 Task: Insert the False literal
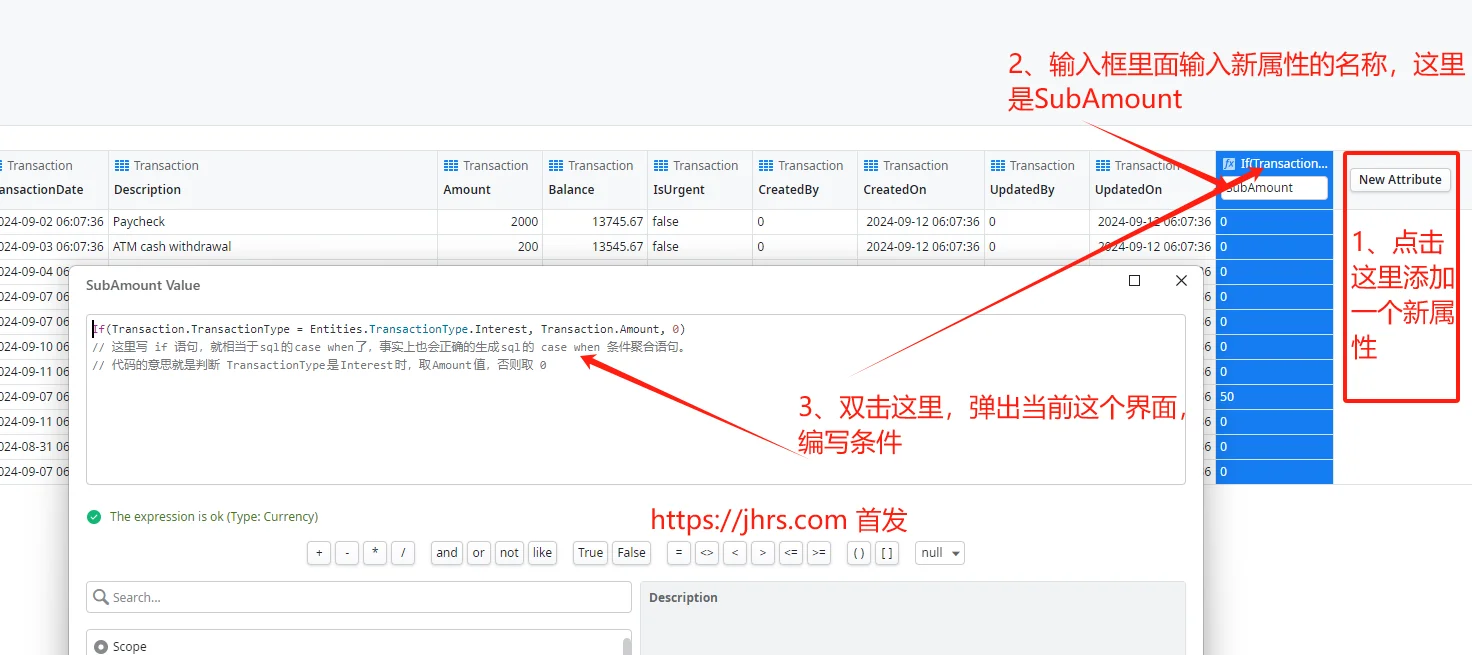(632, 553)
